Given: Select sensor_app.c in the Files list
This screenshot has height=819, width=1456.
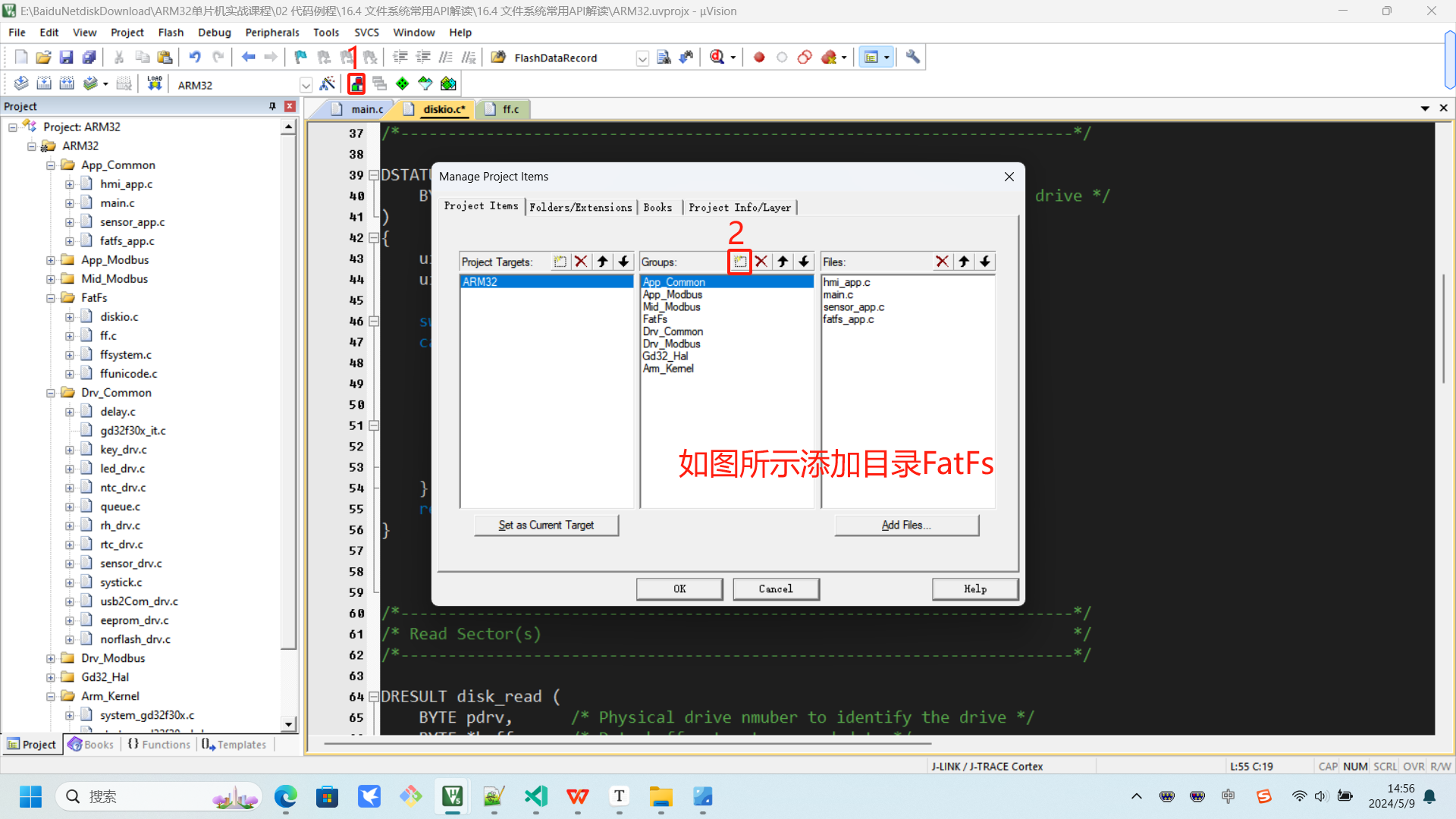Looking at the screenshot, I should tap(854, 307).
